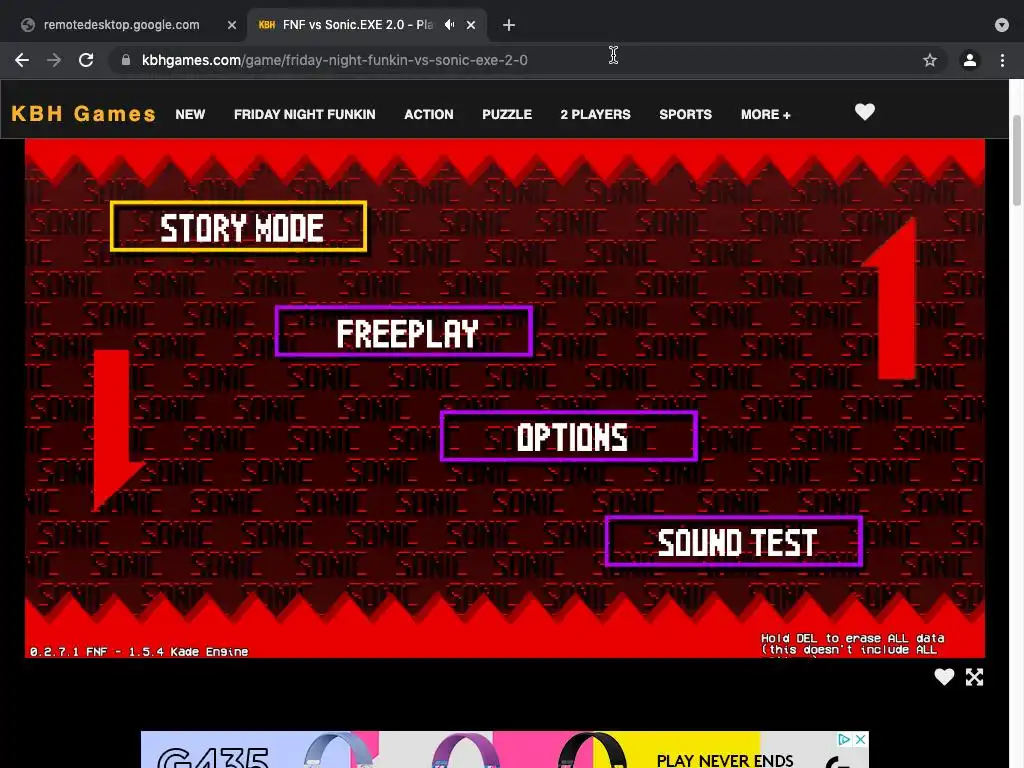The image size is (1024, 768).
Task: Open FRIDAY NIGHT FUNKIN category
Action: 304,114
